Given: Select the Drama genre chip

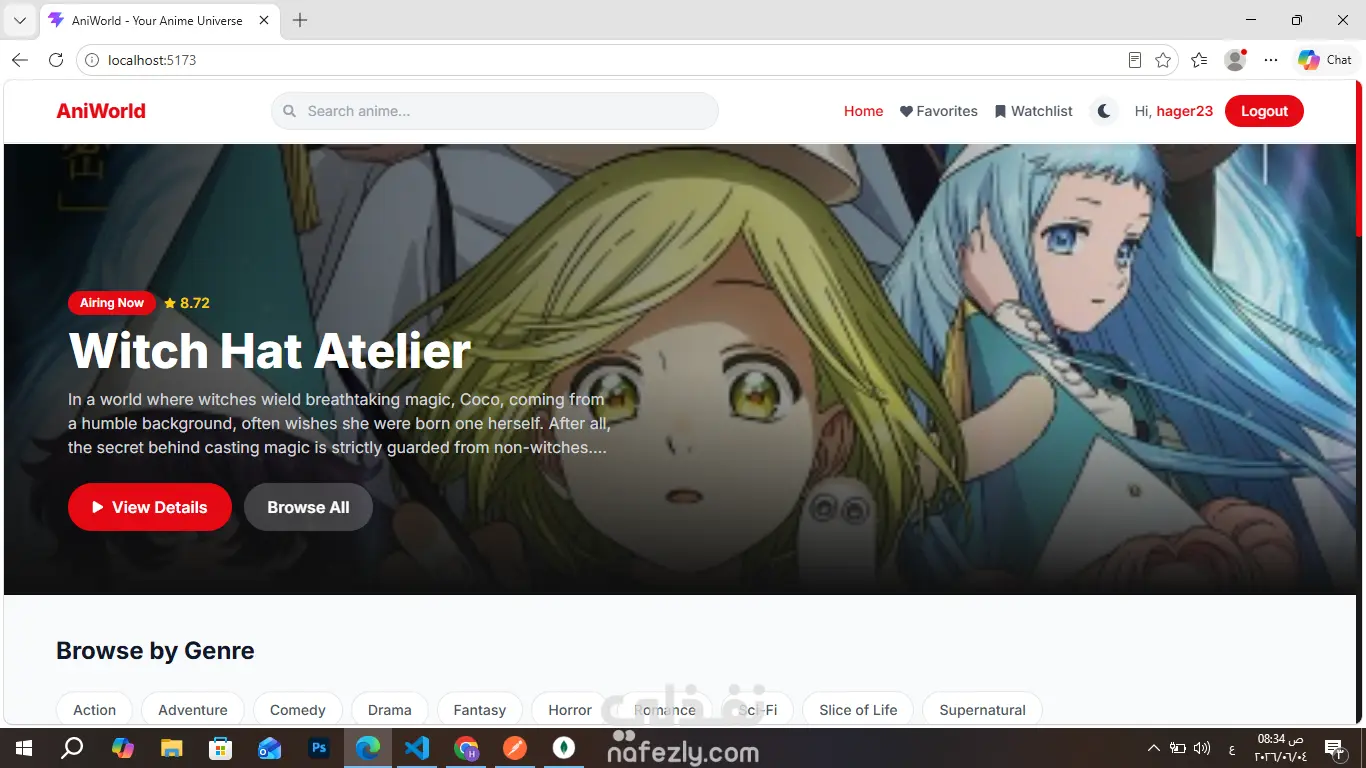Looking at the screenshot, I should click(x=390, y=709).
